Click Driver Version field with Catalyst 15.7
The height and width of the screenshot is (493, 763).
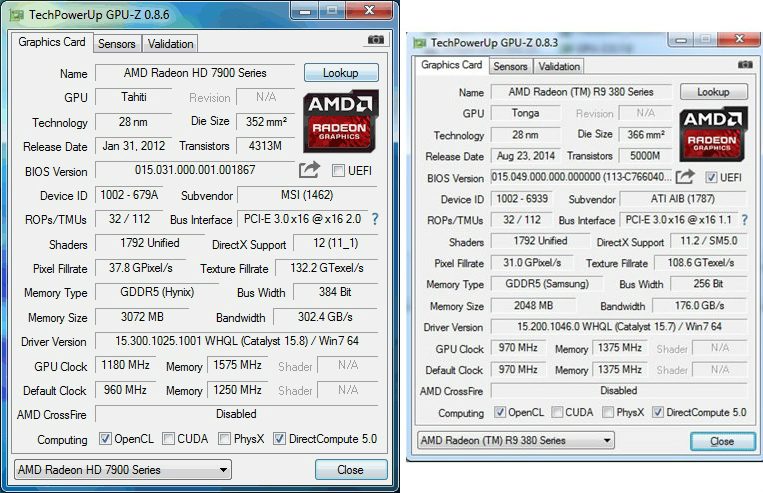click(619, 327)
